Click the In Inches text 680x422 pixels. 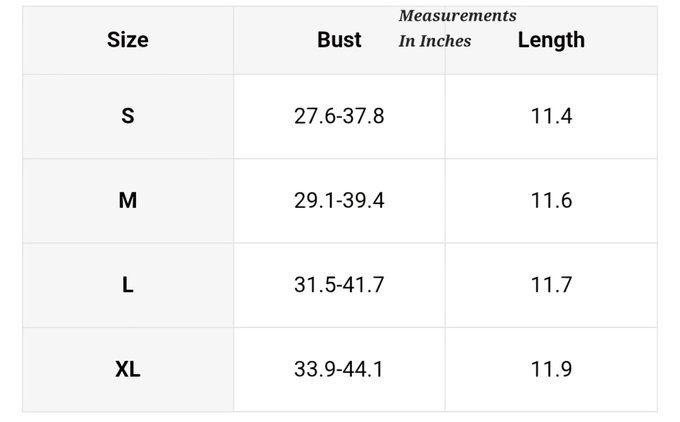coord(435,41)
